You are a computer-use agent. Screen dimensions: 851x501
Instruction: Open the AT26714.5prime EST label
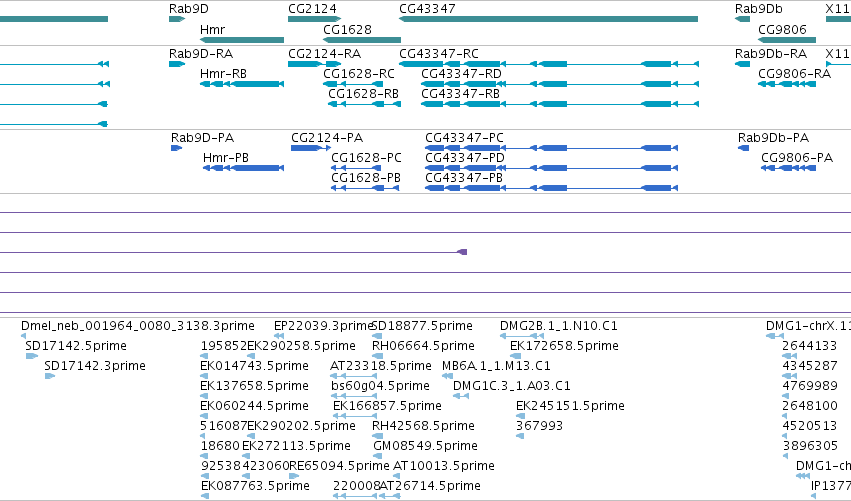pyautogui.click(x=430, y=486)
